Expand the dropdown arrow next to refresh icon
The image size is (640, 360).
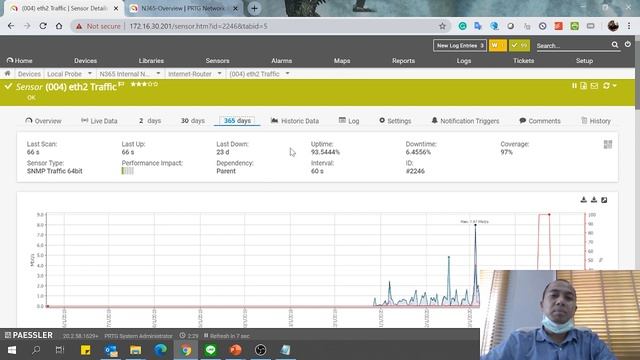pos(615,86)
